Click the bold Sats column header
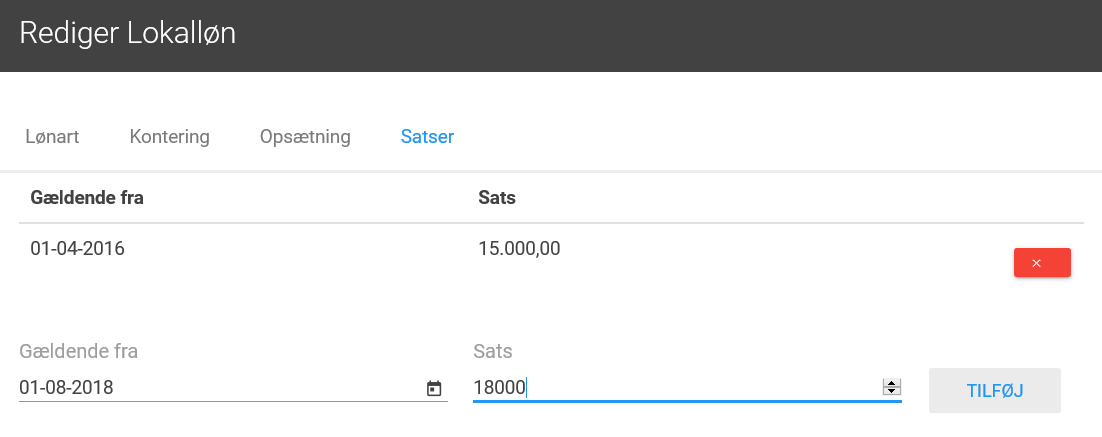 pos(497,198)
